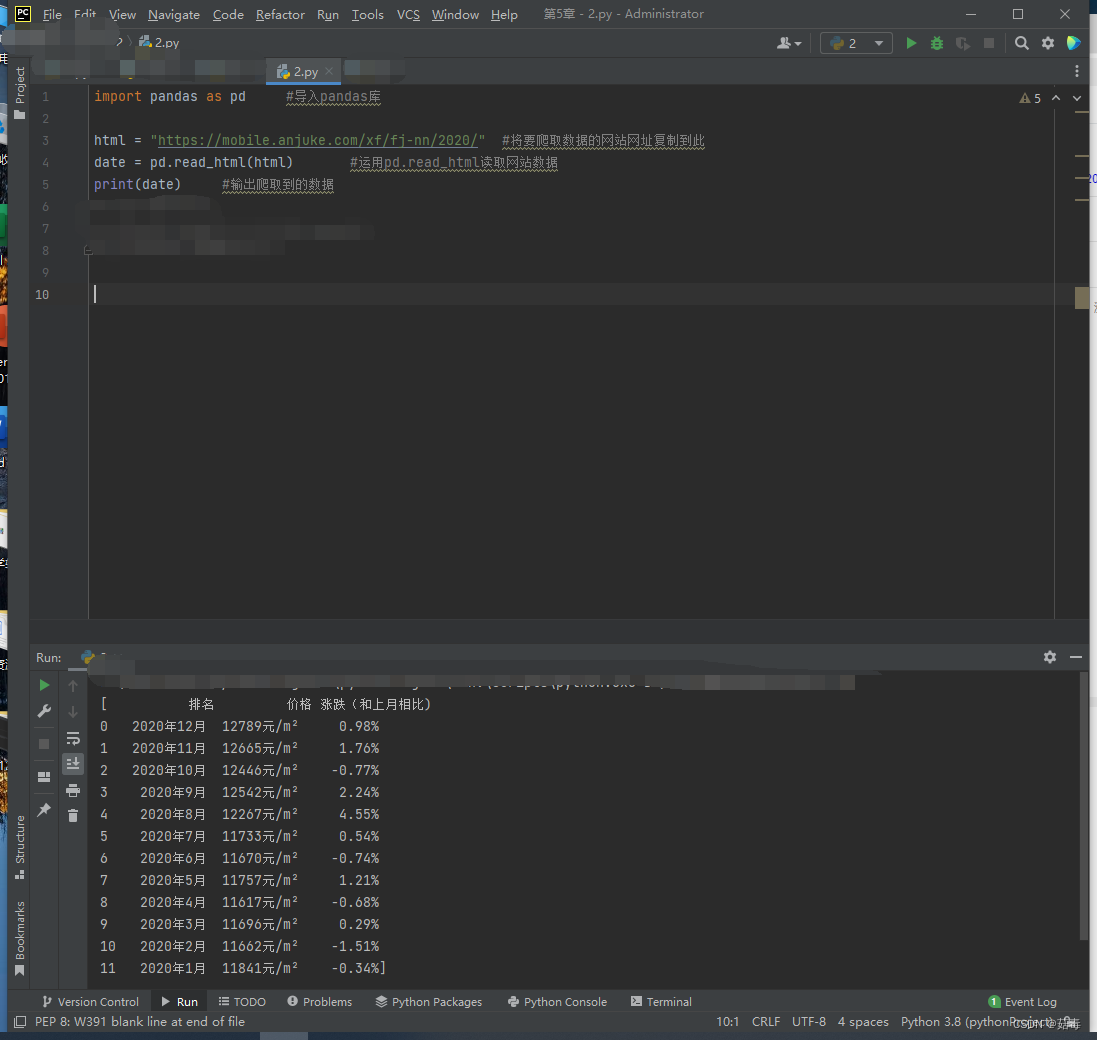Click the print icon in Run panel
Screen dimensions: 1097x1040
coord(73,790)
